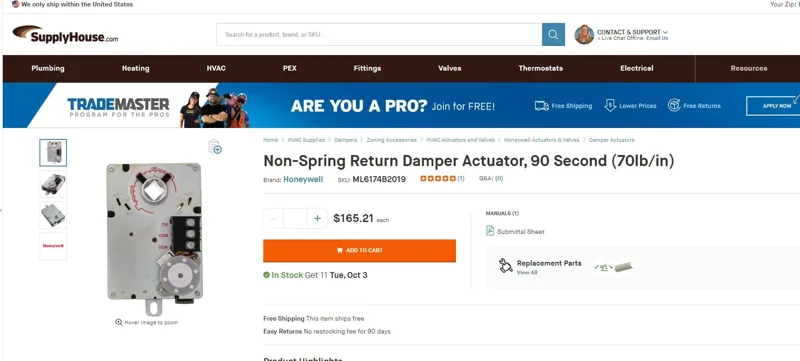
Task: Select the second product image thumbnail
Action: [x=53, y=184]
